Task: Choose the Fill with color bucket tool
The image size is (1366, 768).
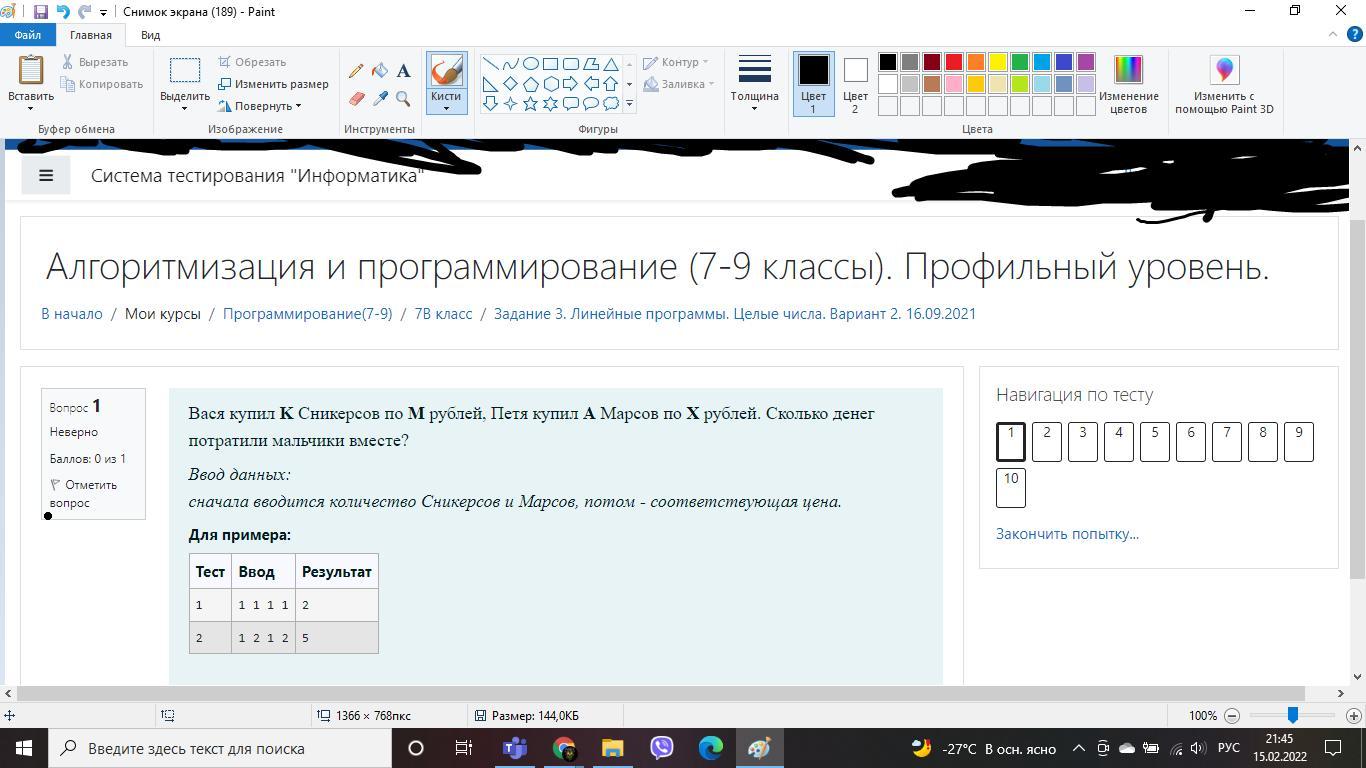Action: 380,71
